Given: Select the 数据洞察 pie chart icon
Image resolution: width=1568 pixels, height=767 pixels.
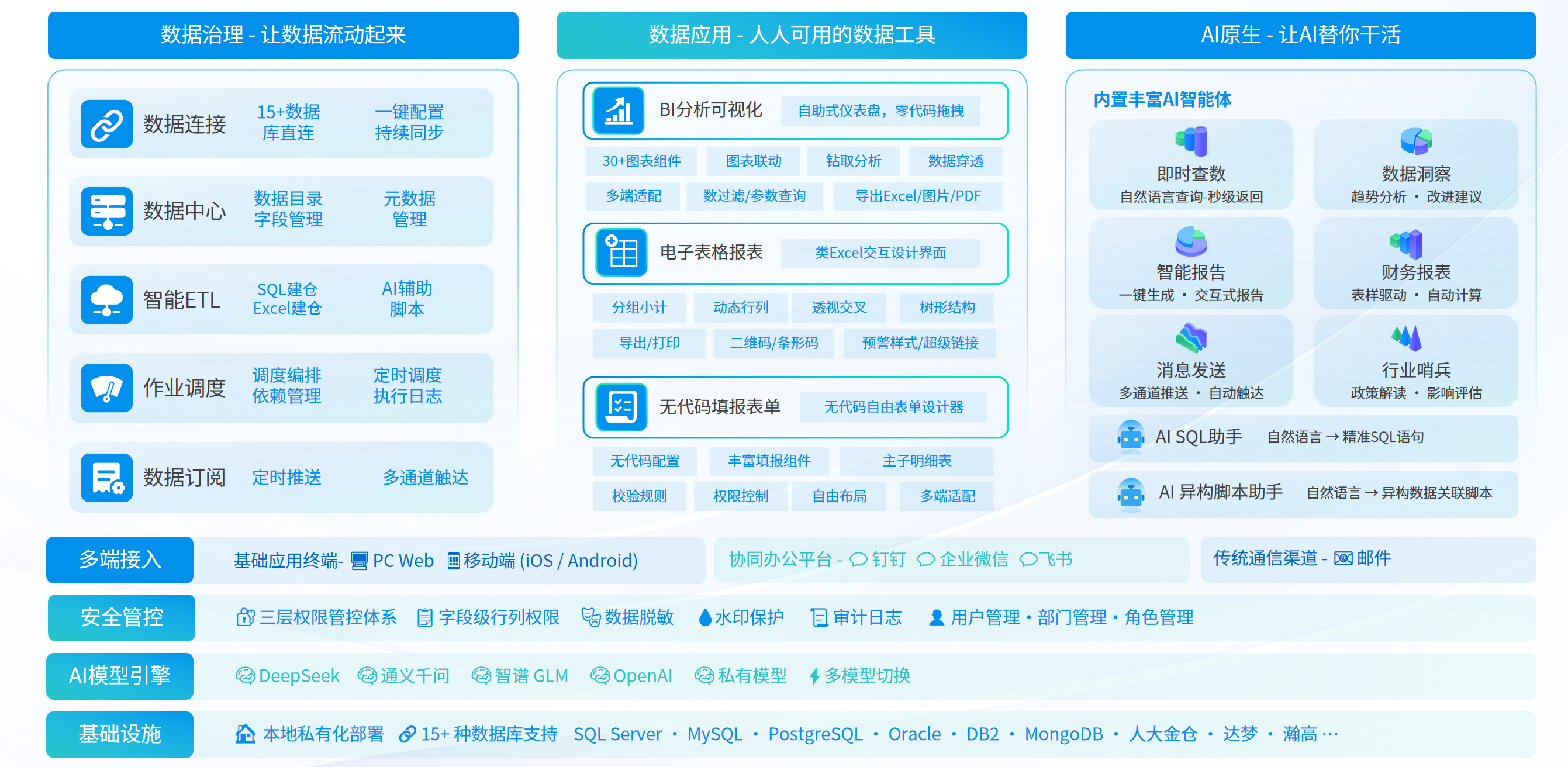Looking at the screenshot, I should coord(1416,141).
